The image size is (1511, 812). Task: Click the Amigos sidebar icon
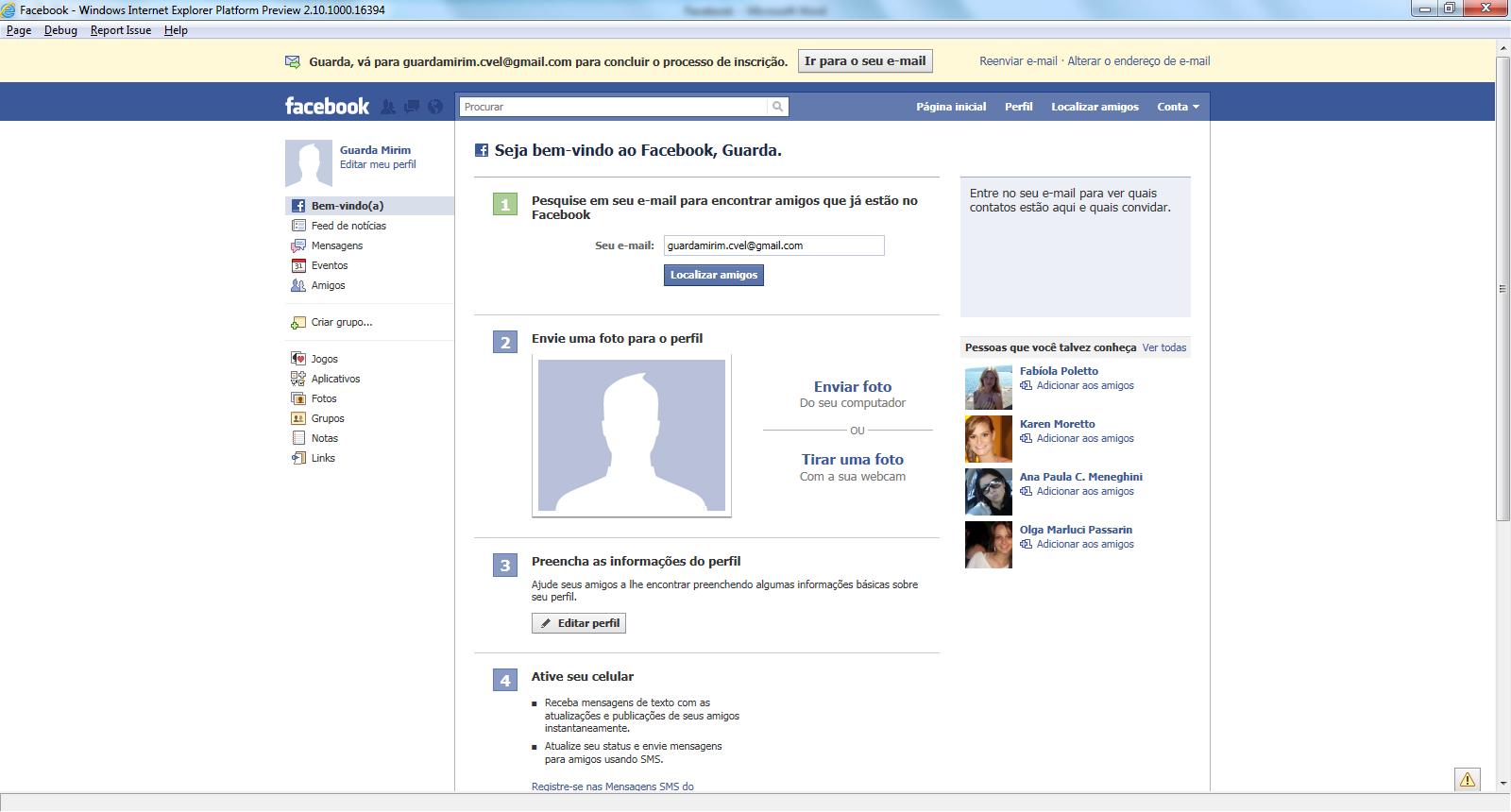[298, 285]
